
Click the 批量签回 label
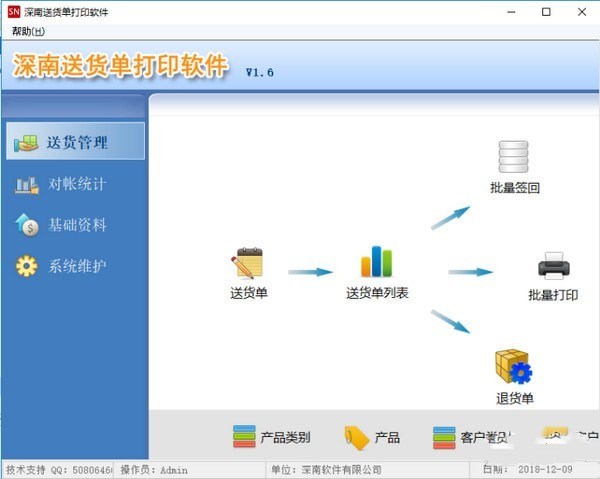click(x=515, y=188)
